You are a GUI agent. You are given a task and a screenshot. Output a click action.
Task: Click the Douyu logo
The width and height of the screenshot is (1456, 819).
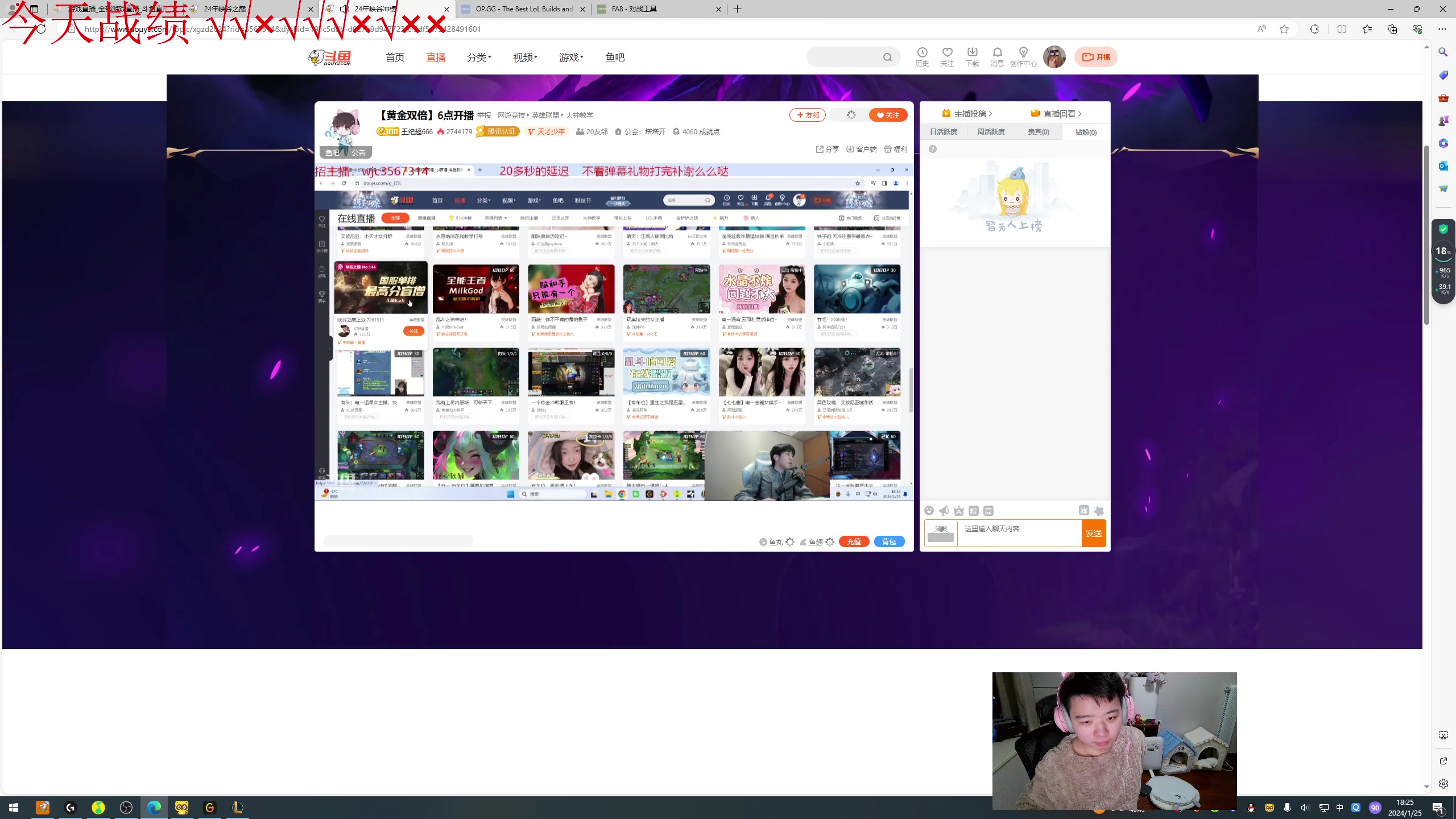[330, 57]
